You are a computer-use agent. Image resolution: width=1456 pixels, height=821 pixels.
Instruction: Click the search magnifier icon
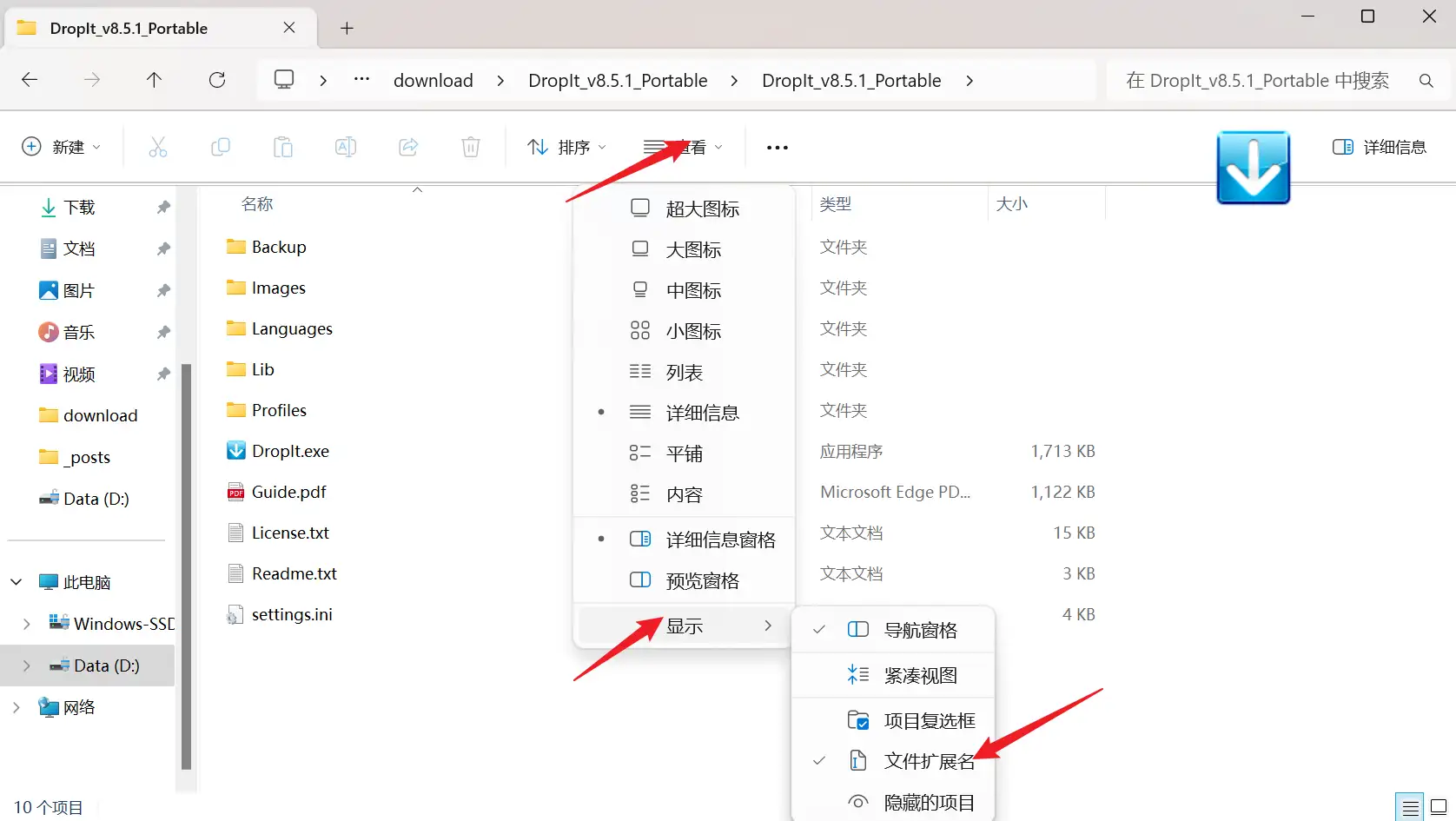1426,81
